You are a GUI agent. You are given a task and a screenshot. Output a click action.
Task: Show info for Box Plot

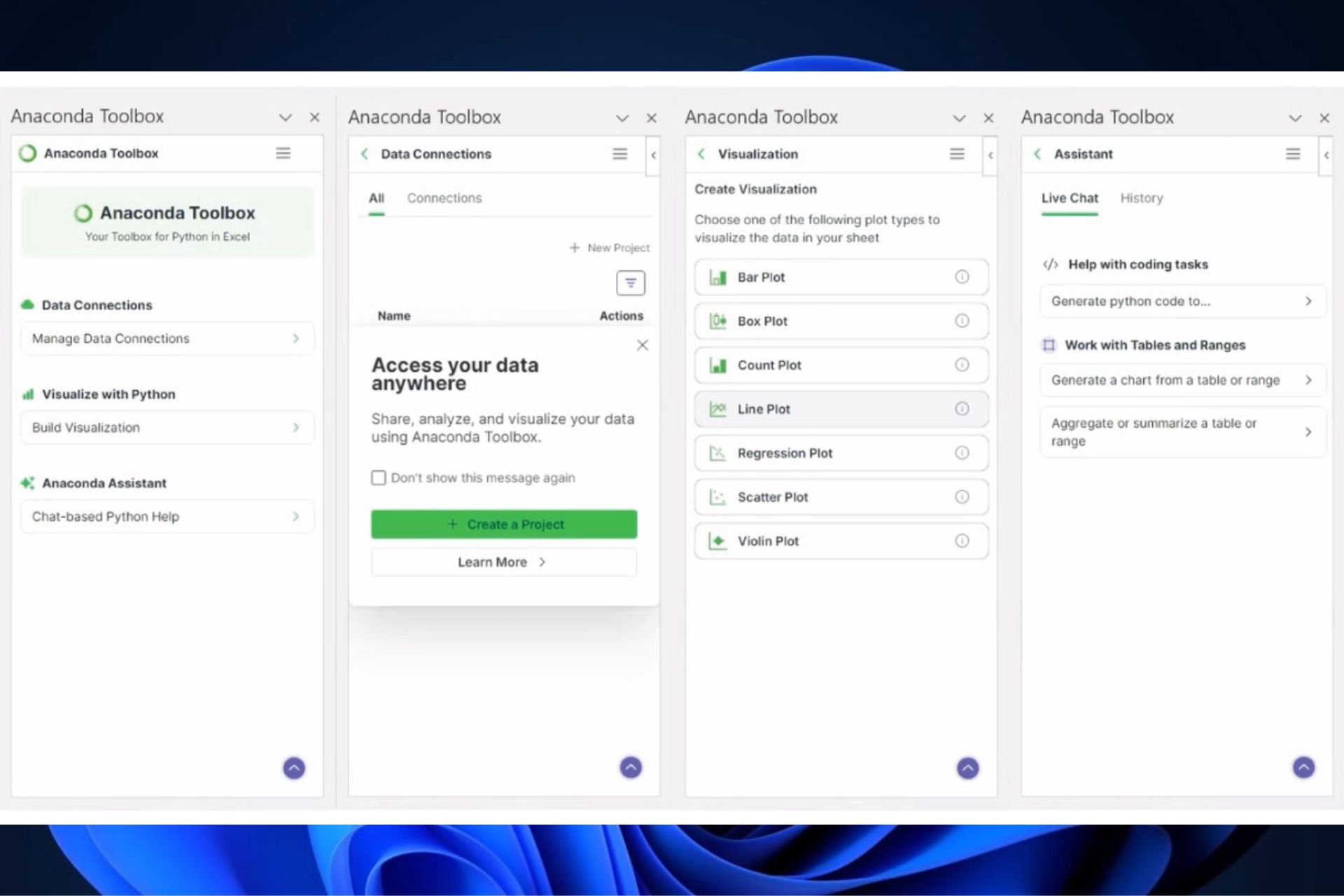point(962,321)
